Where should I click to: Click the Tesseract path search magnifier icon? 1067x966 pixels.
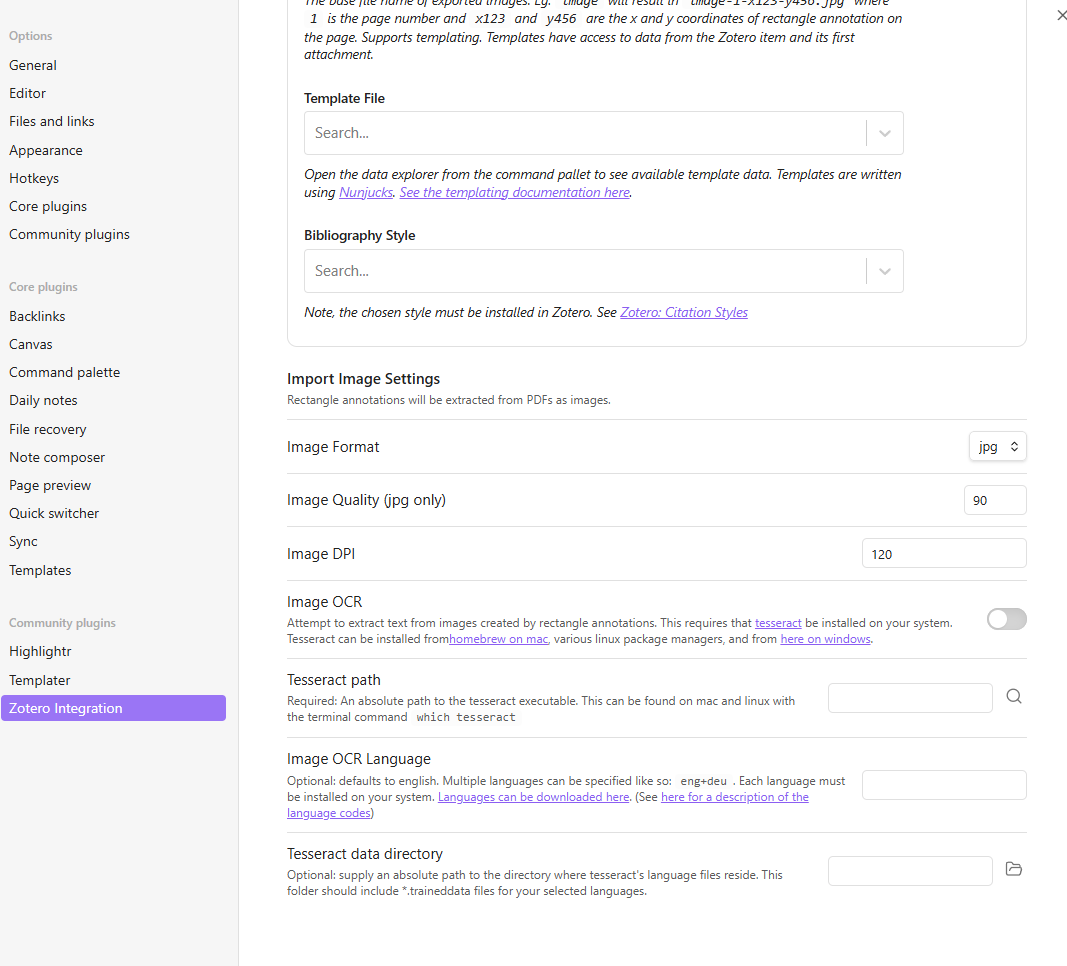tap(1013, 697)
